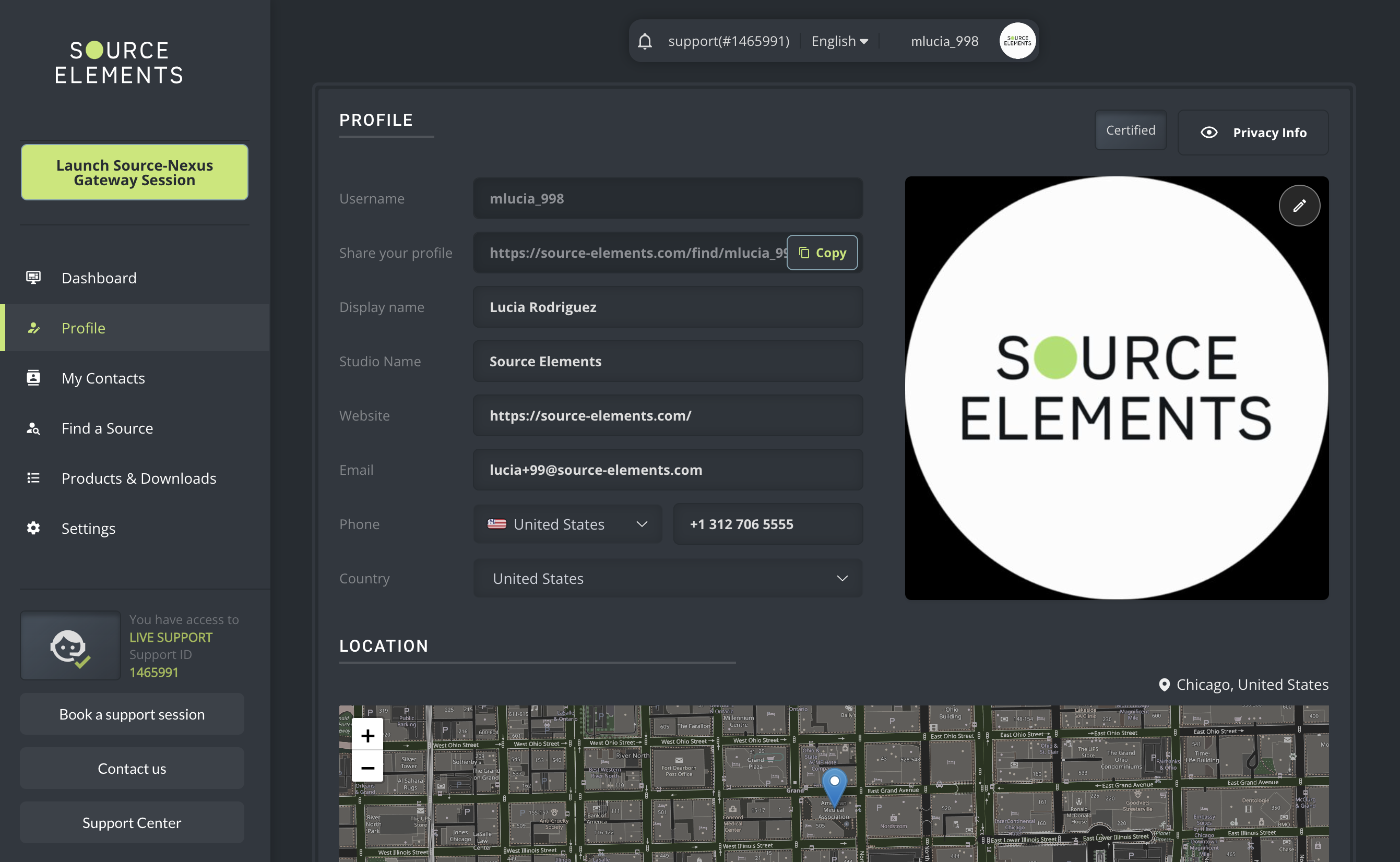The width and height of the screenshot is (1400, 862).
Task: Click the Dashboard monitor icon in sidebar
Action: (33, 278)
